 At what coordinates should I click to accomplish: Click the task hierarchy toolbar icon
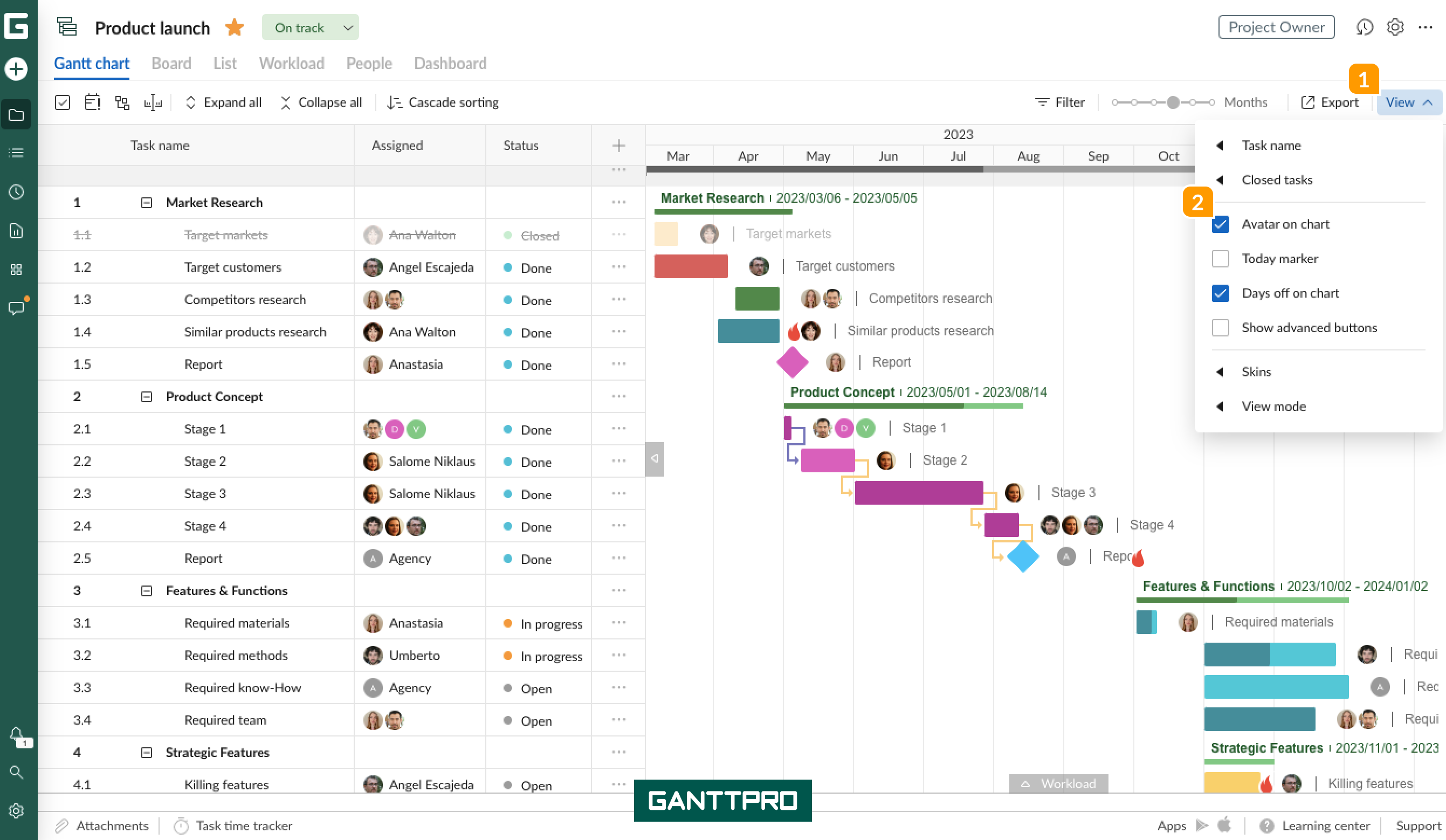tap(122, 102)
